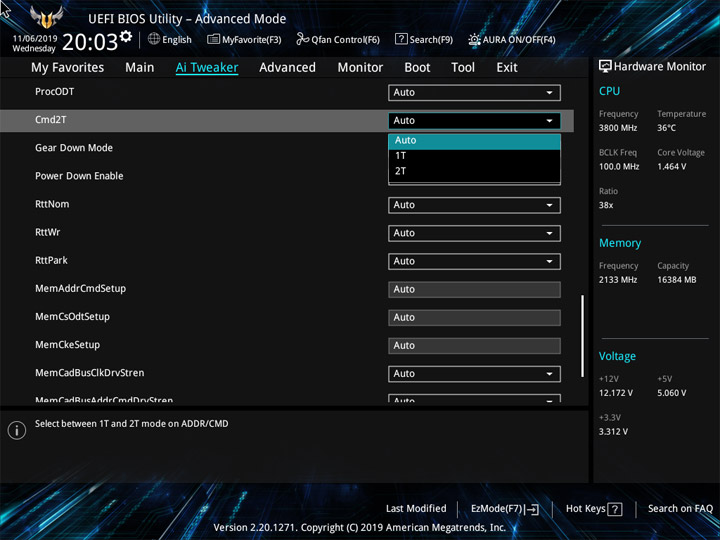Open the RttWr dropdown
The width and height of the screenshot is (720, 540).
point(474,233)
